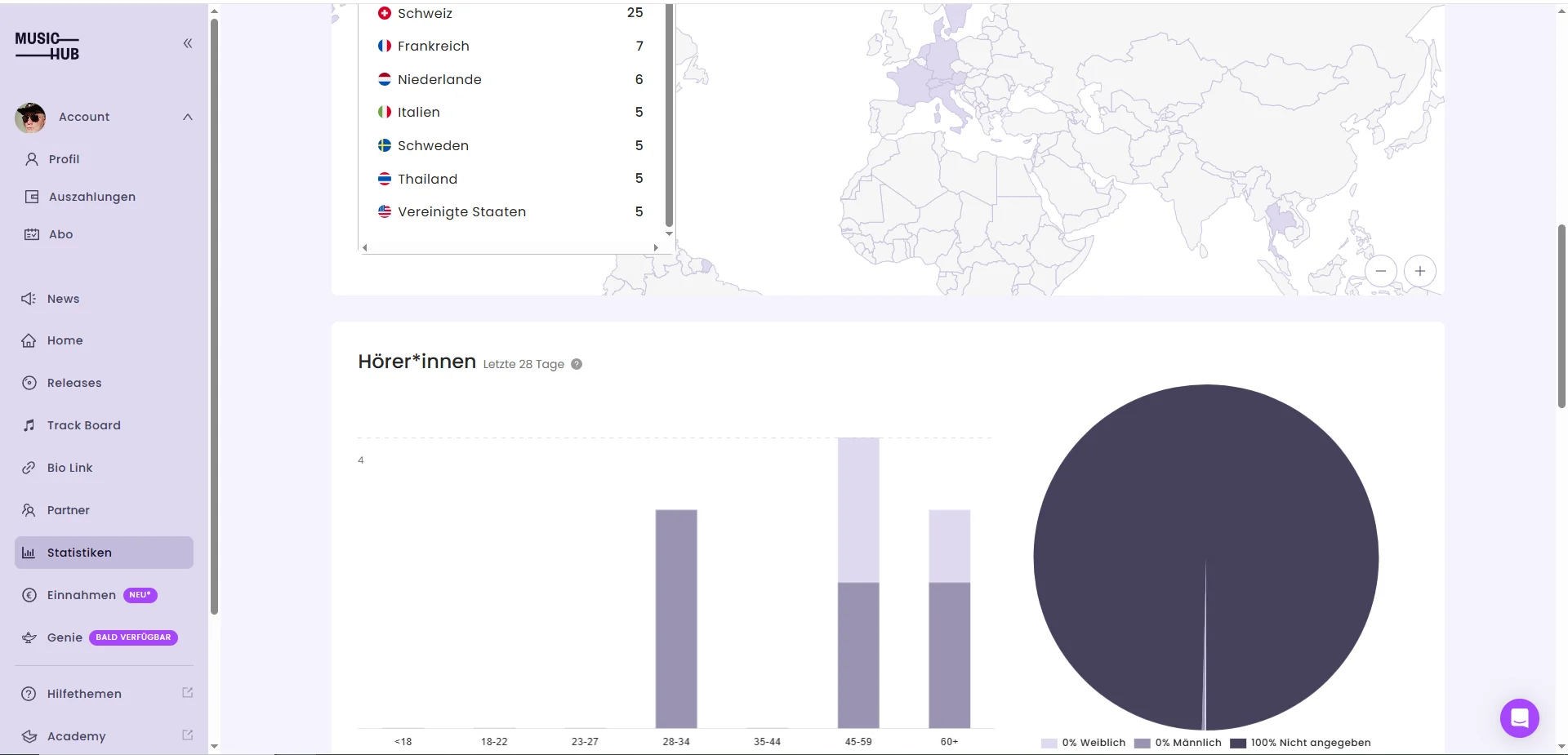Click the 45-59 age group bar
Image resolution: width=1568 pixels, height=755 pixels.
click(x=858, y=583)
